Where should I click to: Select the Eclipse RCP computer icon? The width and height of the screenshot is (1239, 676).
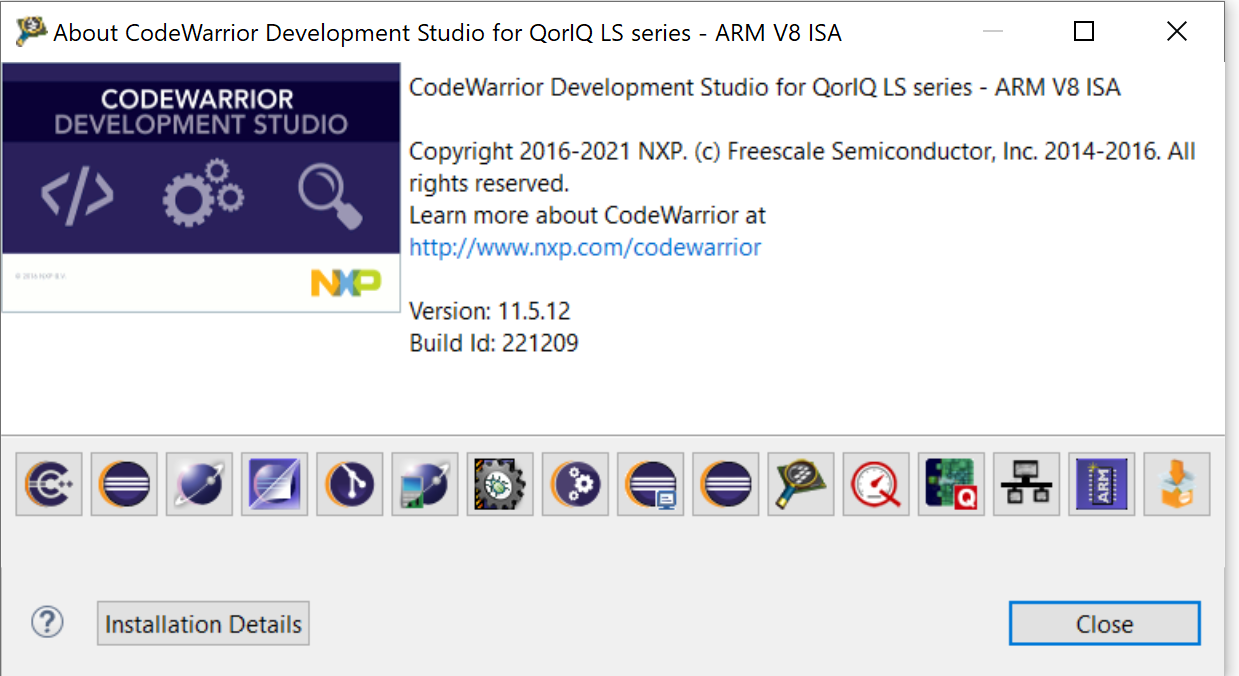650,483
